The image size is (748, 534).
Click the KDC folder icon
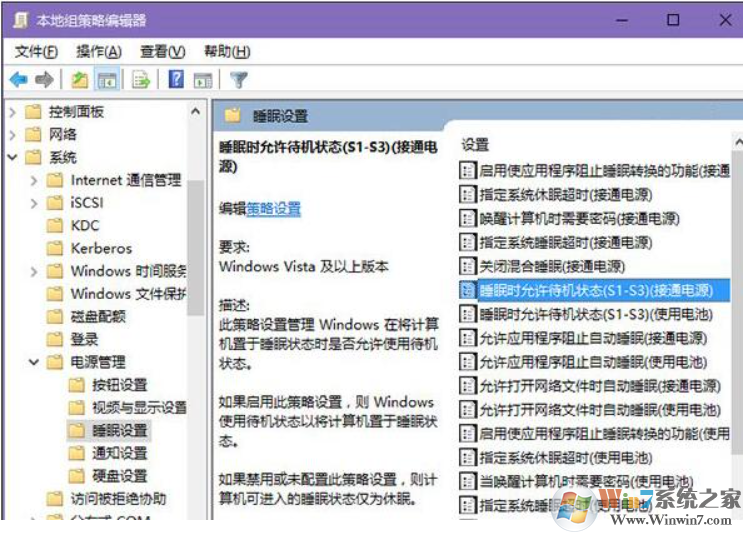coord(55,225)
